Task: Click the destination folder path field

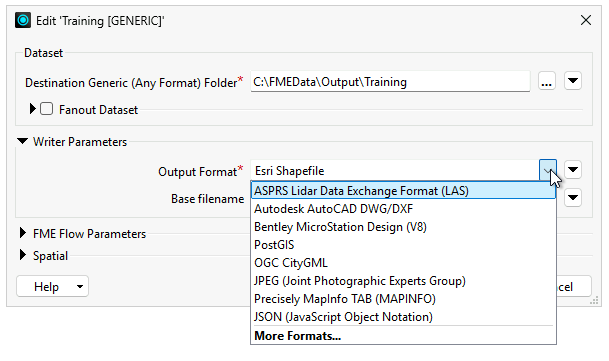Action: tap(390, 82)
